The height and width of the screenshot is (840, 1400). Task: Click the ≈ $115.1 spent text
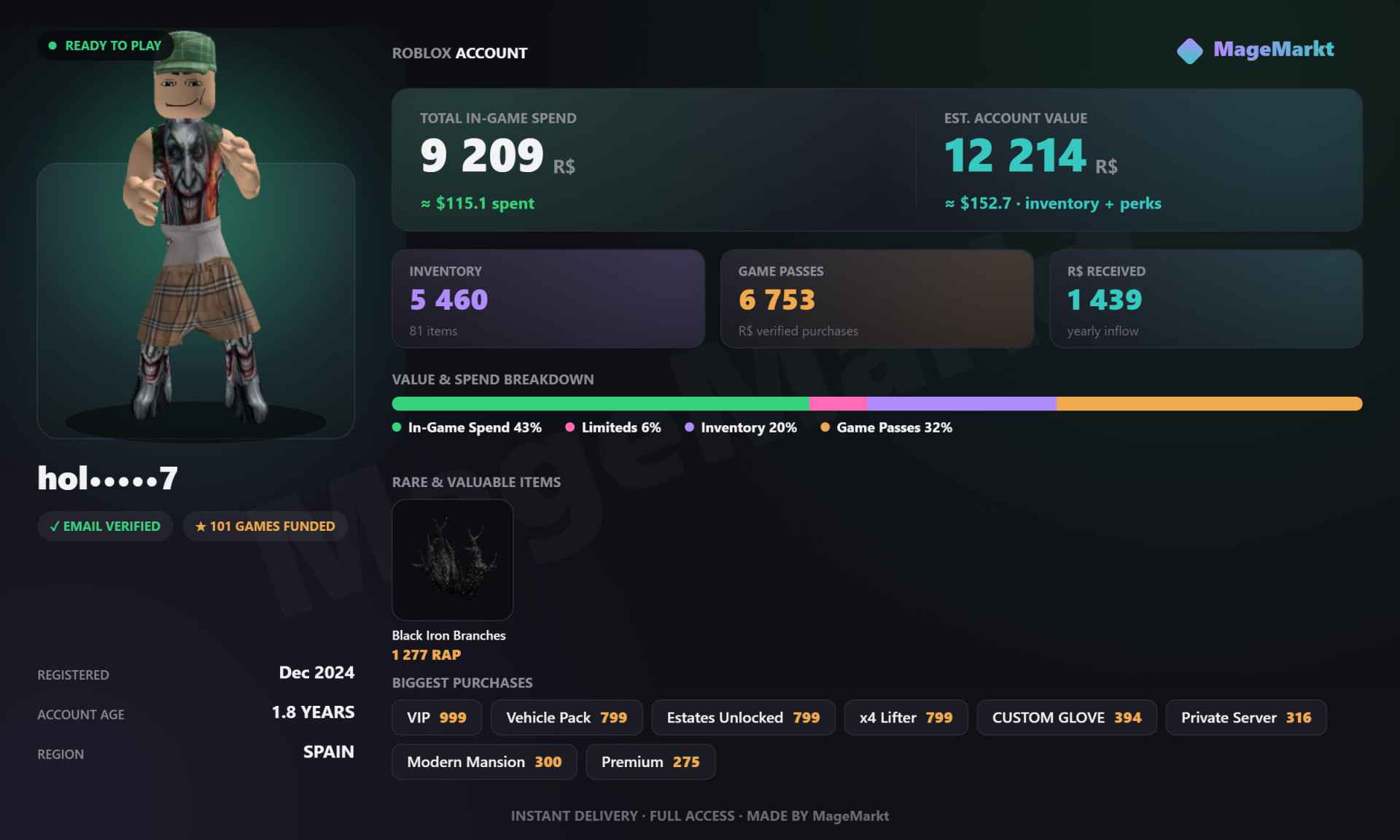(x=478, y=203)
